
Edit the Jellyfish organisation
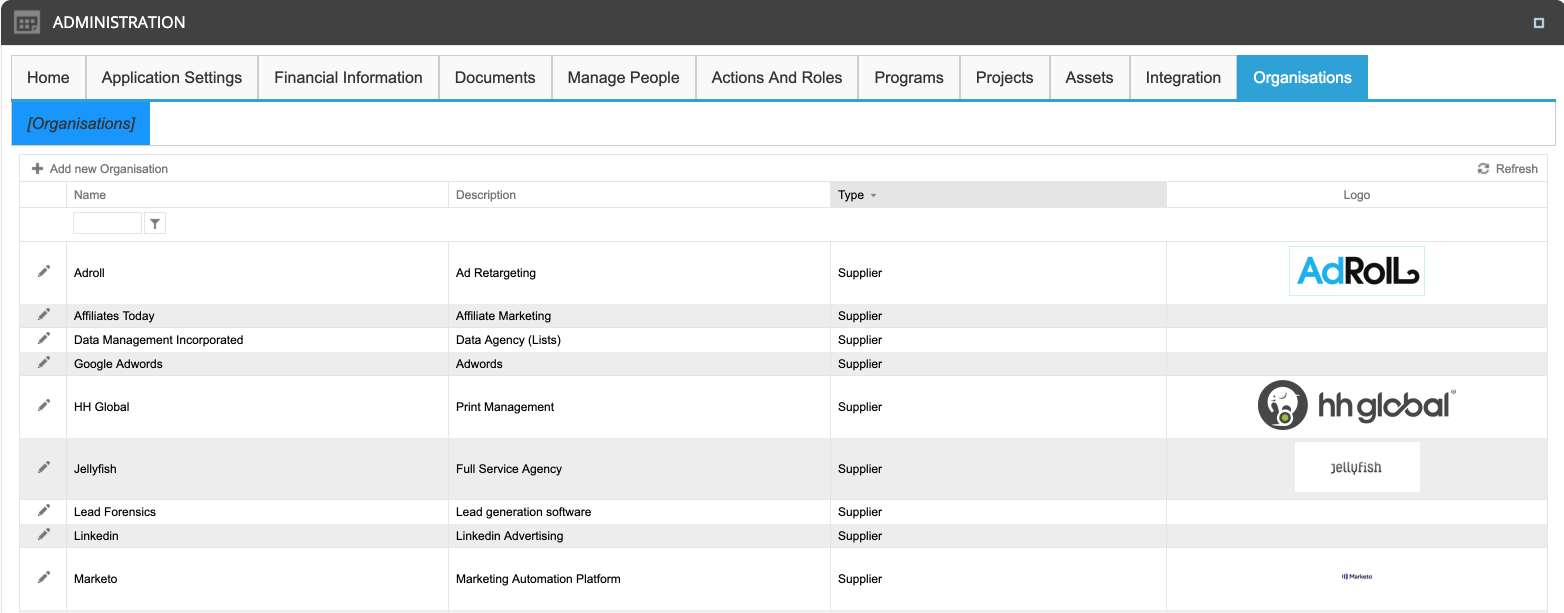(x=43, y=468)
